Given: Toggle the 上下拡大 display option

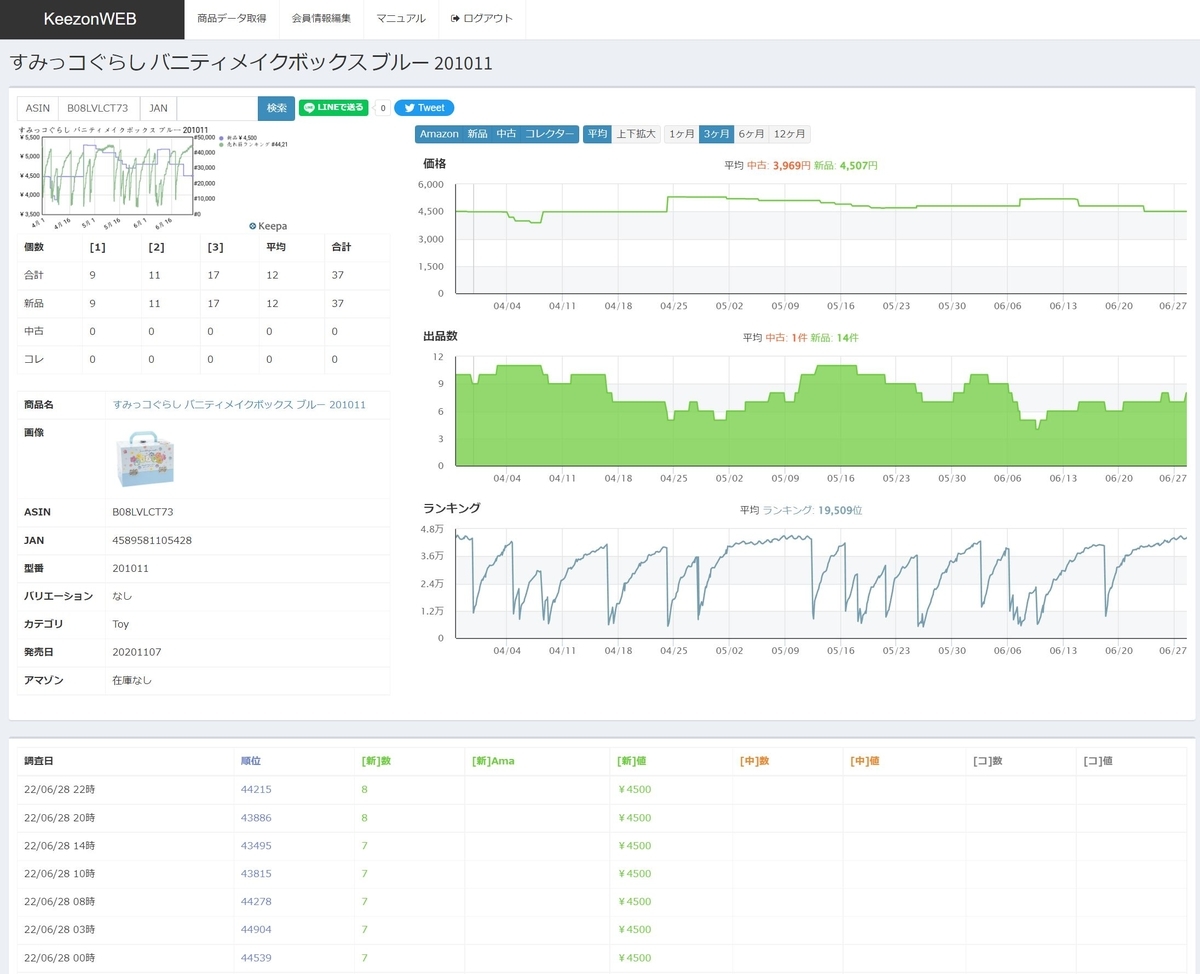Looking at the screenshot, I should [x=636, y=134].
